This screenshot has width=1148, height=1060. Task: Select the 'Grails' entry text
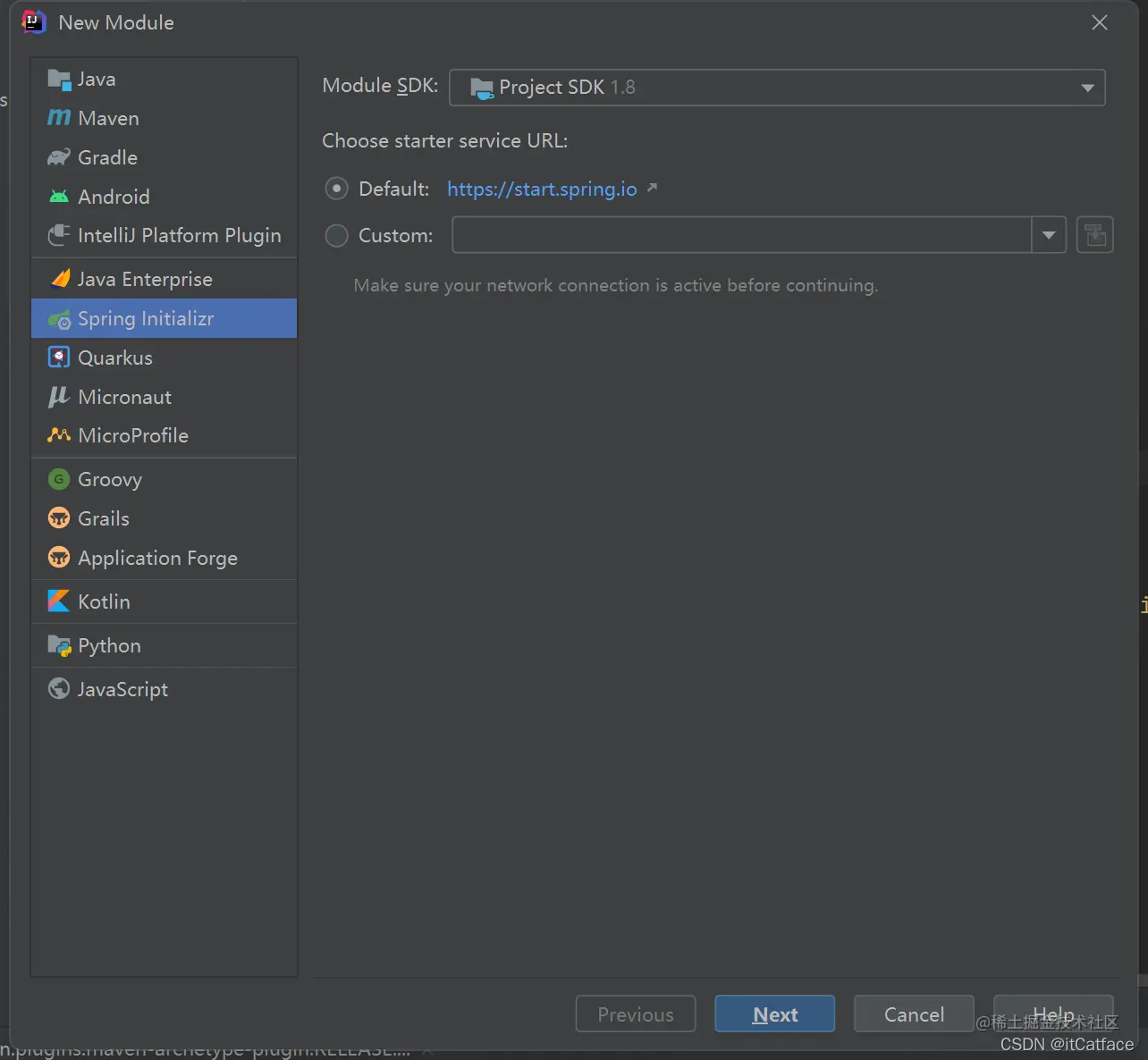tap(104, 518)
